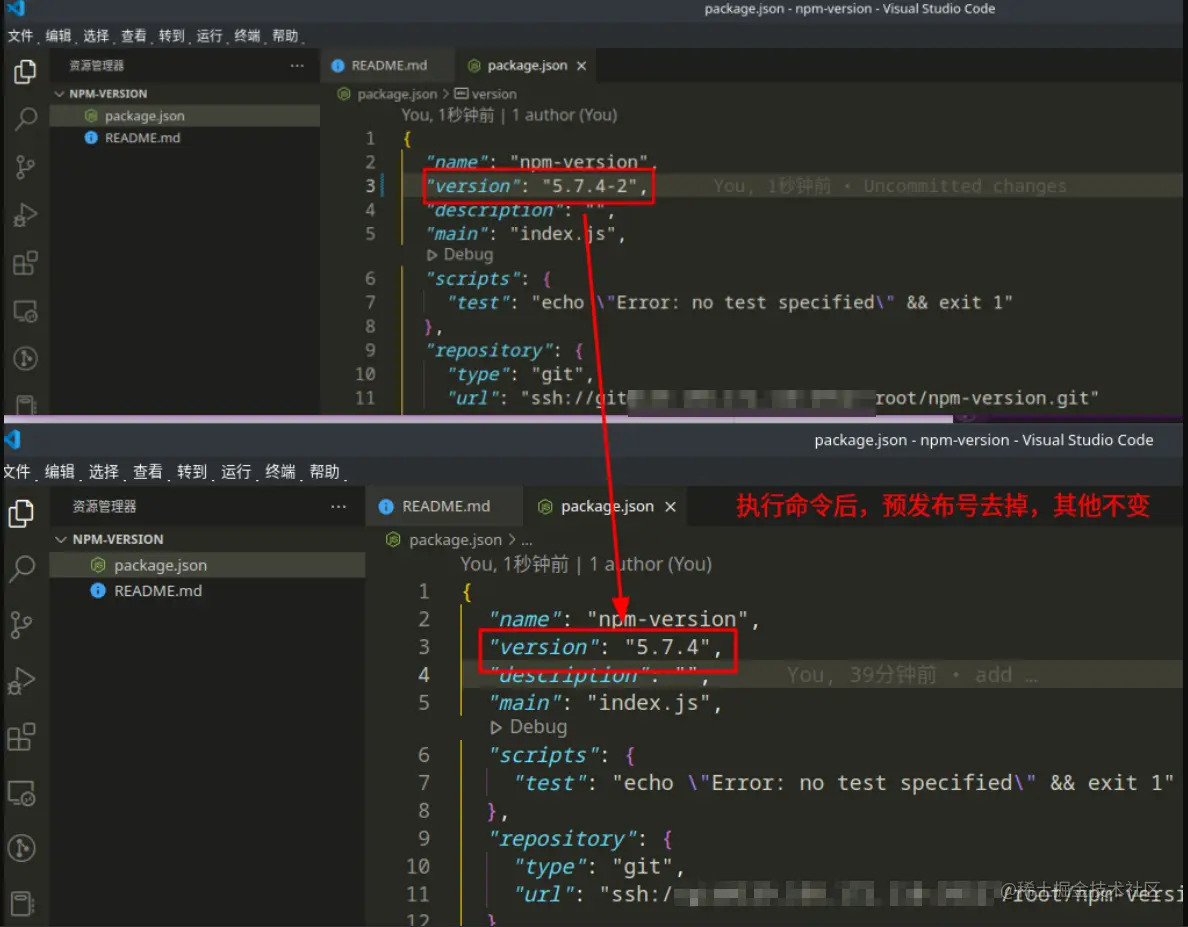The image size is (1188, 927).
Task: Open 终端 menu in lower window
Action: pyautogui.click(x=280, y=472)
